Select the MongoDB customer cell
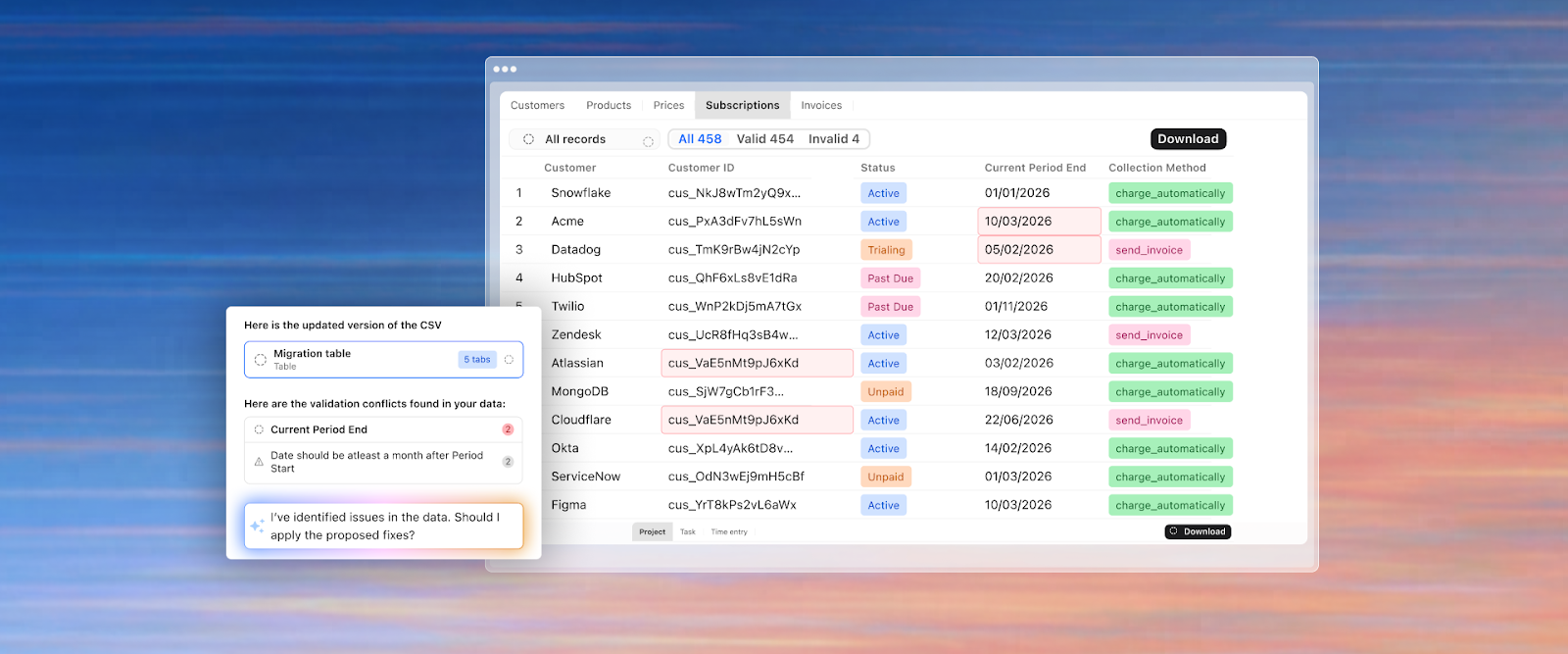 [x=579, y=392]
